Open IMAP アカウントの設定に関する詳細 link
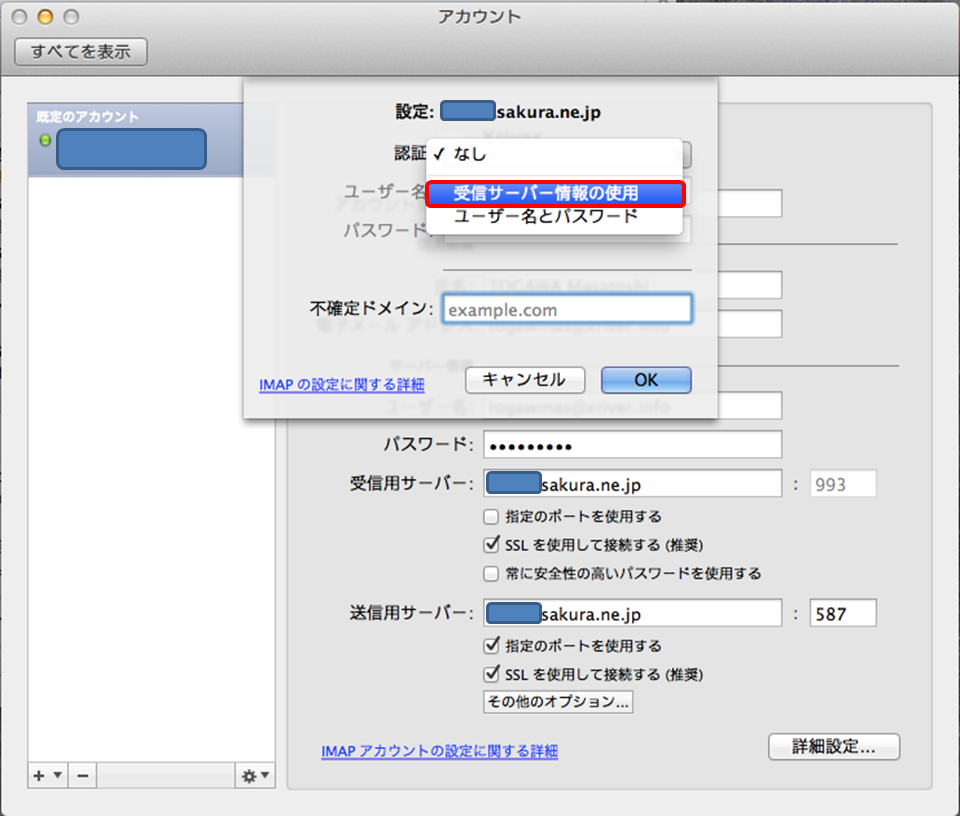The height and width of the screenshot is (816, 960). [x=439, y=751]
